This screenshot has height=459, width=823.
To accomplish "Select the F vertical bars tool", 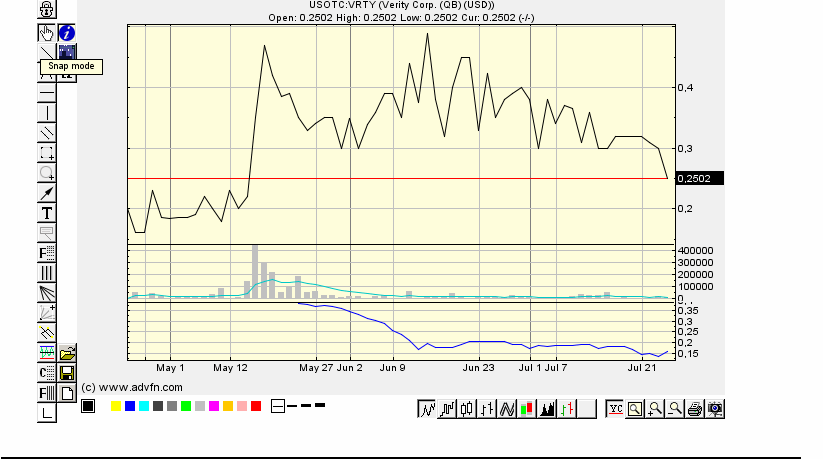I will click(x=46, y=393).
